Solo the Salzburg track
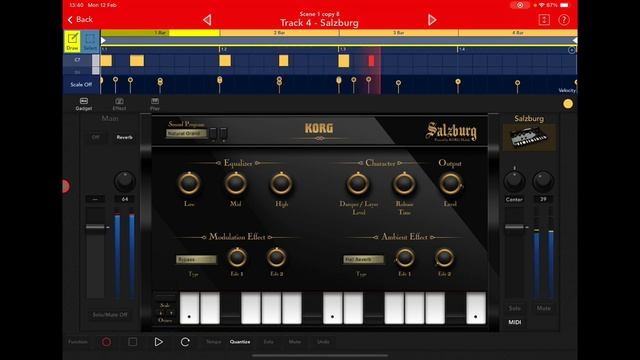 (514, 308)
